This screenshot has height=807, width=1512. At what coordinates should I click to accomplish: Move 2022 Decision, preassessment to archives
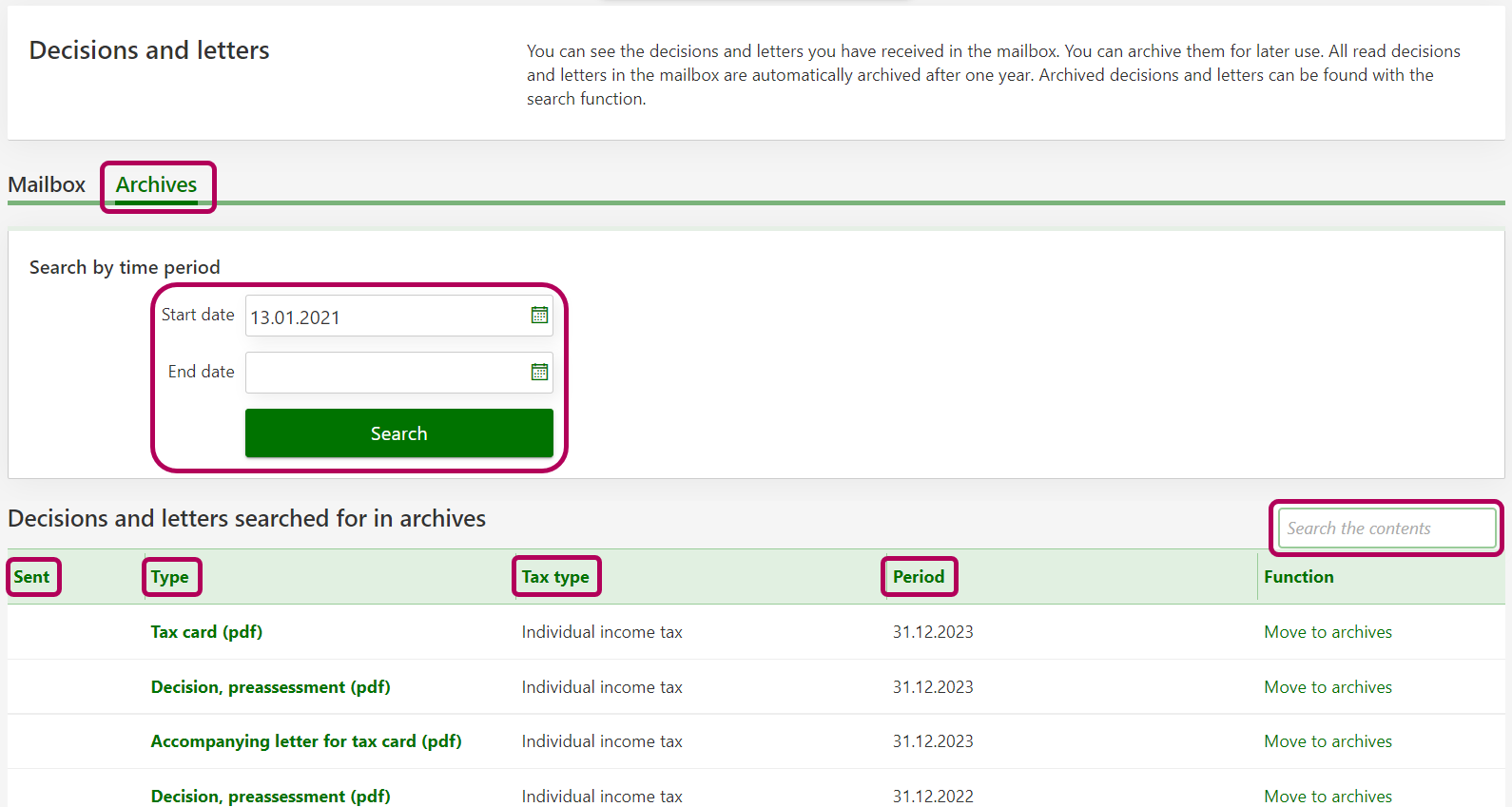(1328, 796)
